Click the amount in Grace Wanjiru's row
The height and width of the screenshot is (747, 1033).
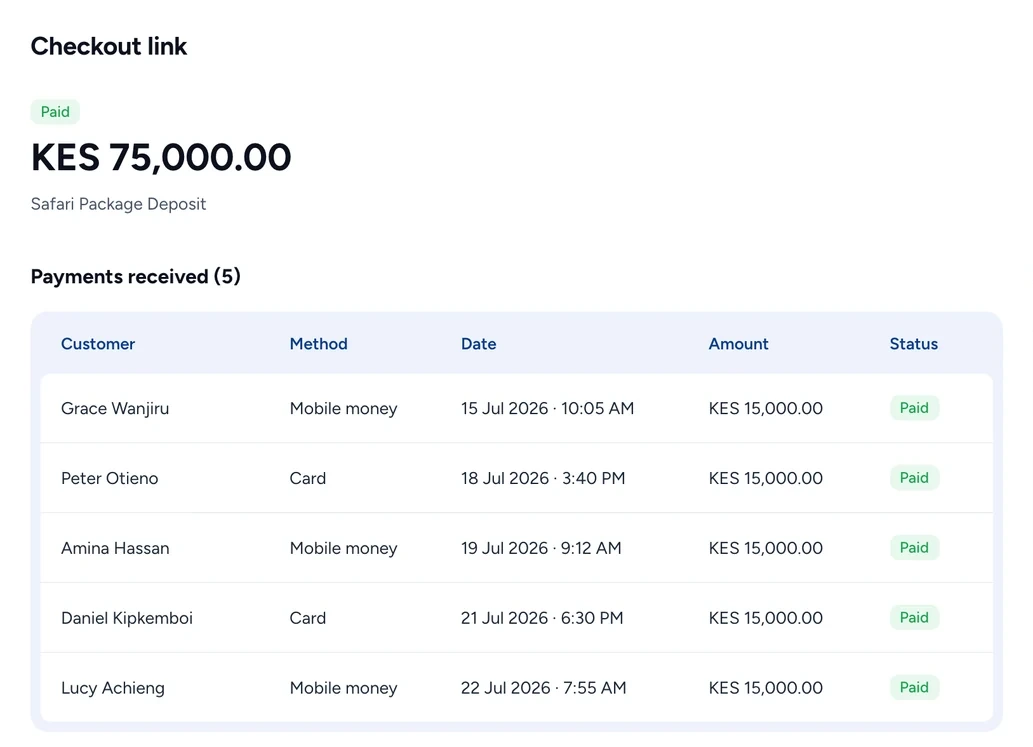pos(766,408)
